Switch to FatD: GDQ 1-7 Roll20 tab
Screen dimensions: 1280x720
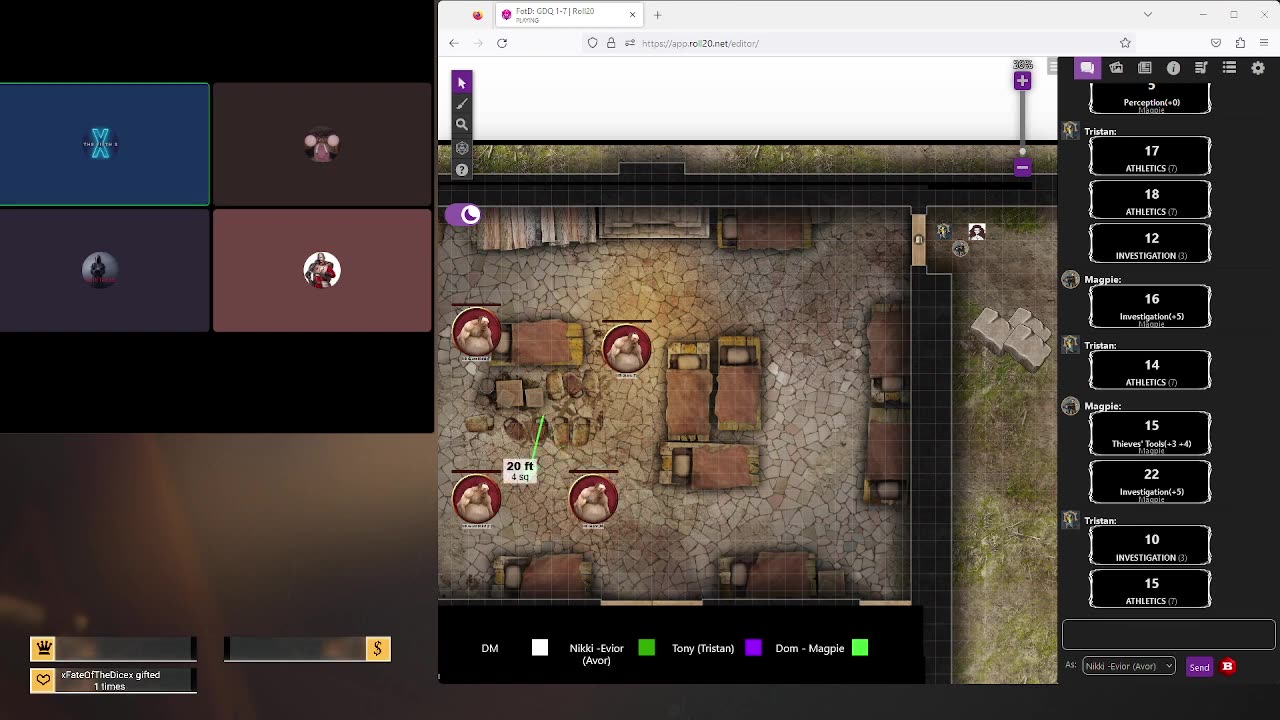(569, 15)
